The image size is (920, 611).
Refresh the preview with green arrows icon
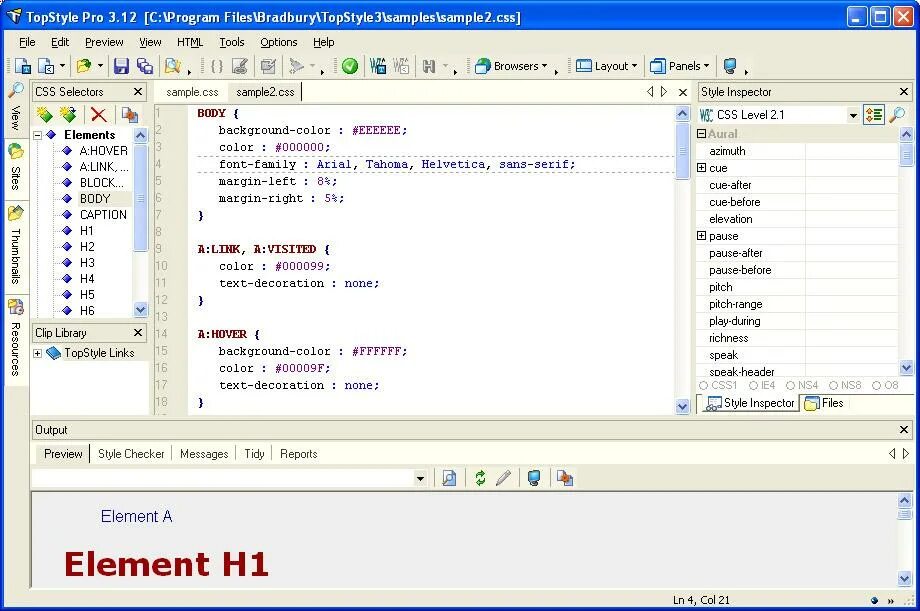480,478
